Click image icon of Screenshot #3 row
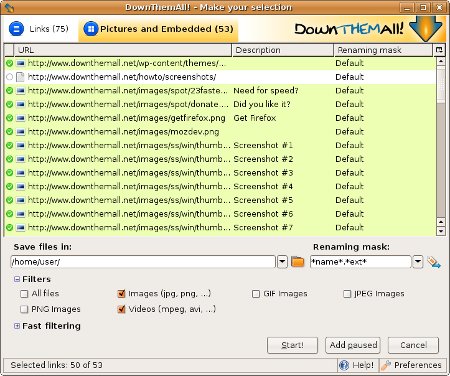The height and width of the screenshot is (376, 450). coord(21,173)
